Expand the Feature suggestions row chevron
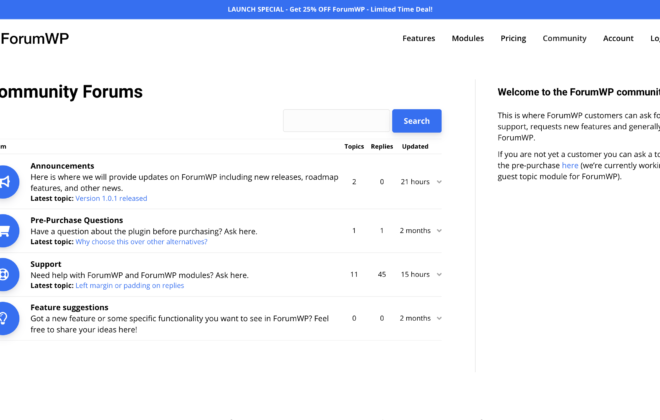Image resolution: width=660 pixels, height=420 pixels. tap(439, 318)
